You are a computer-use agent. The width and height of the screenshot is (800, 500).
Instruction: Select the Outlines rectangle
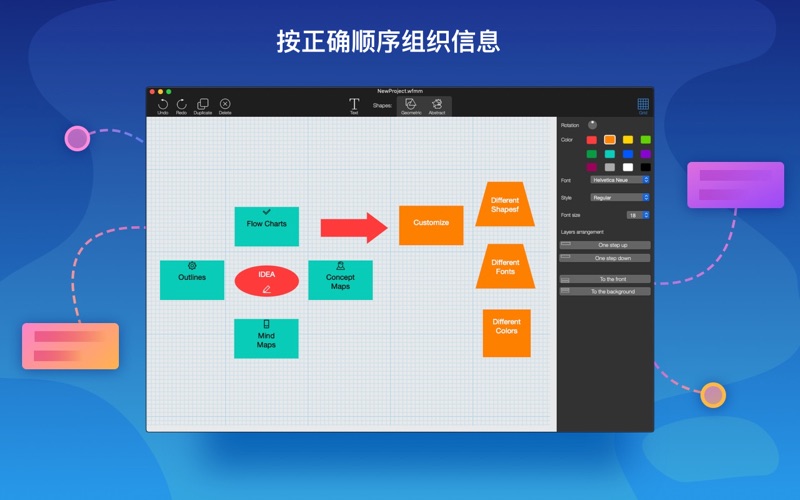[192, 280]
